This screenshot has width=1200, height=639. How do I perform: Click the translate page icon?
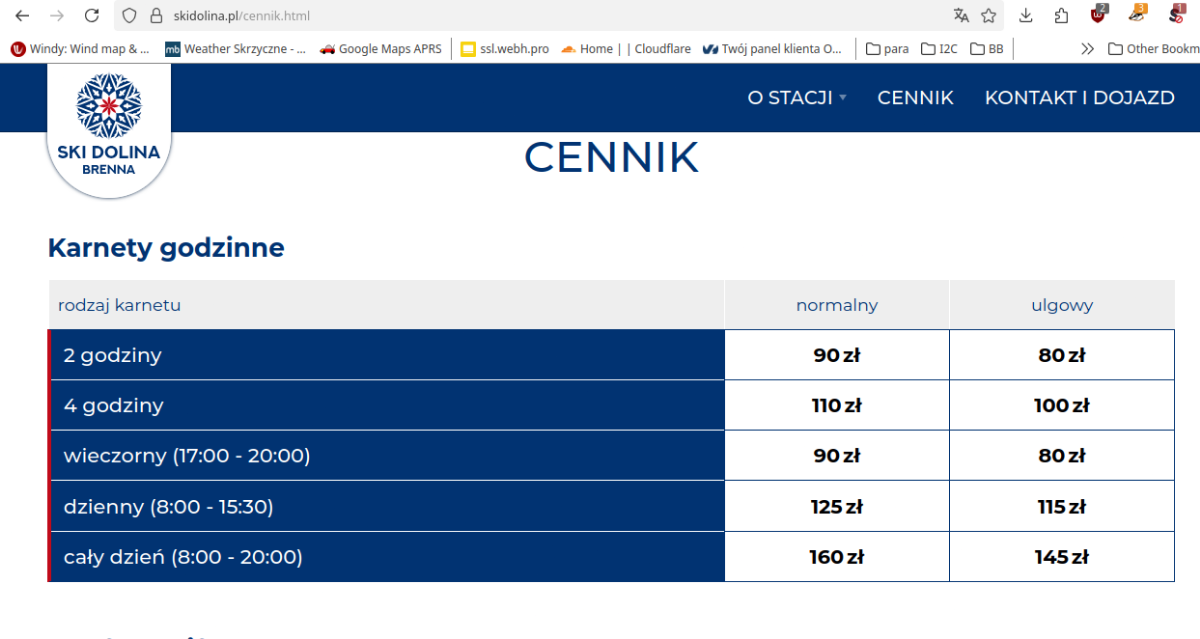coord(961,15)
